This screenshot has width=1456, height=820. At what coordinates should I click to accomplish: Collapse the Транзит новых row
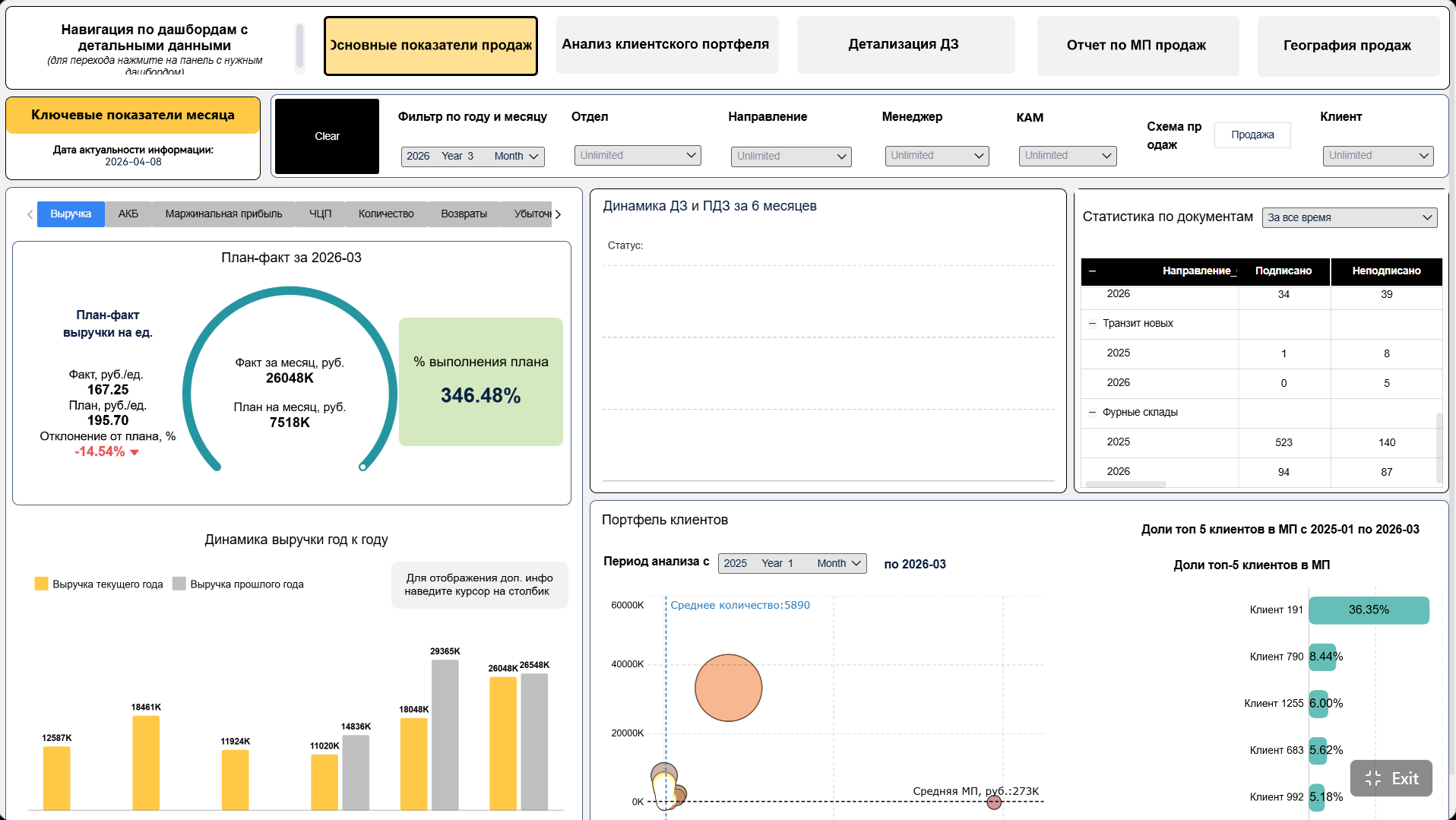1092,324
